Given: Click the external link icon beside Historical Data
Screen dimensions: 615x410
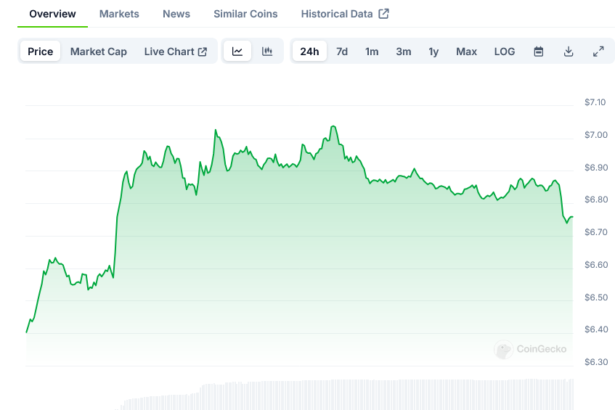Looking at the screenshot, I should point(384,14).
